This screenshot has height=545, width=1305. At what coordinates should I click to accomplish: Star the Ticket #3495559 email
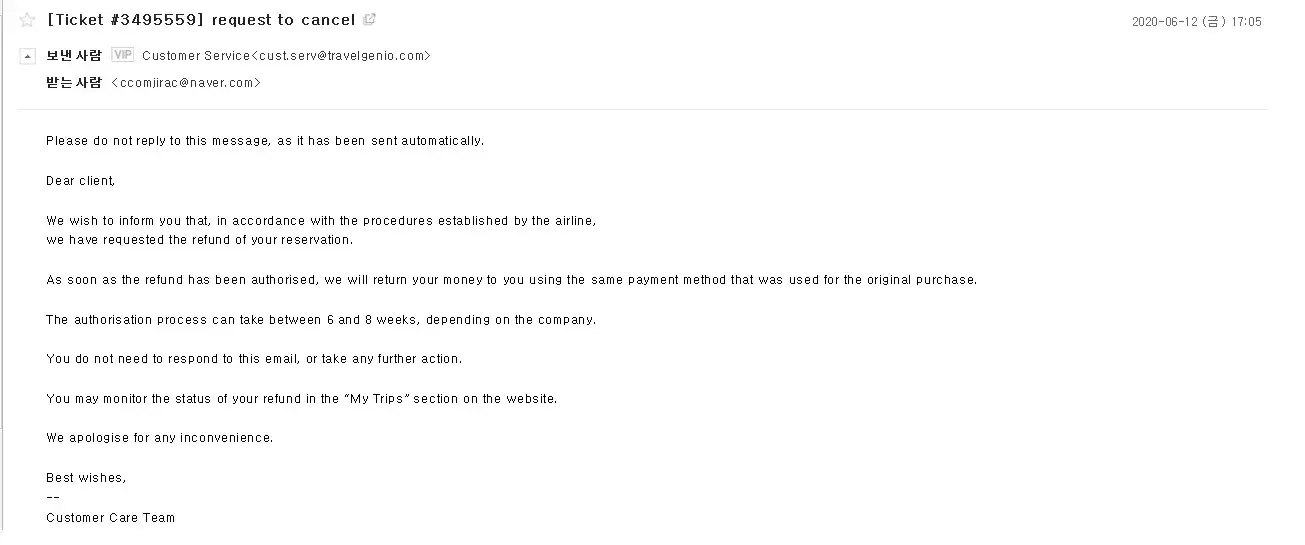pyautogui.click(x=27, y=20)
